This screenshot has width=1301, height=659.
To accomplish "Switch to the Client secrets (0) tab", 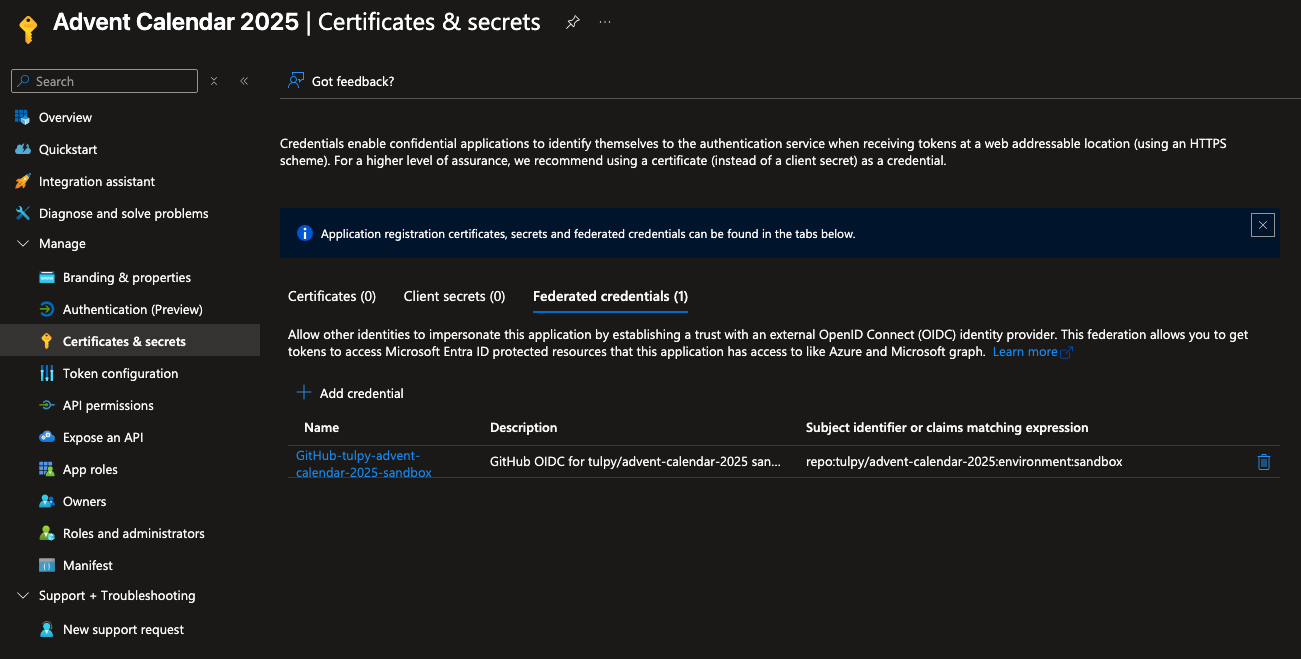I will click(454, 296).
